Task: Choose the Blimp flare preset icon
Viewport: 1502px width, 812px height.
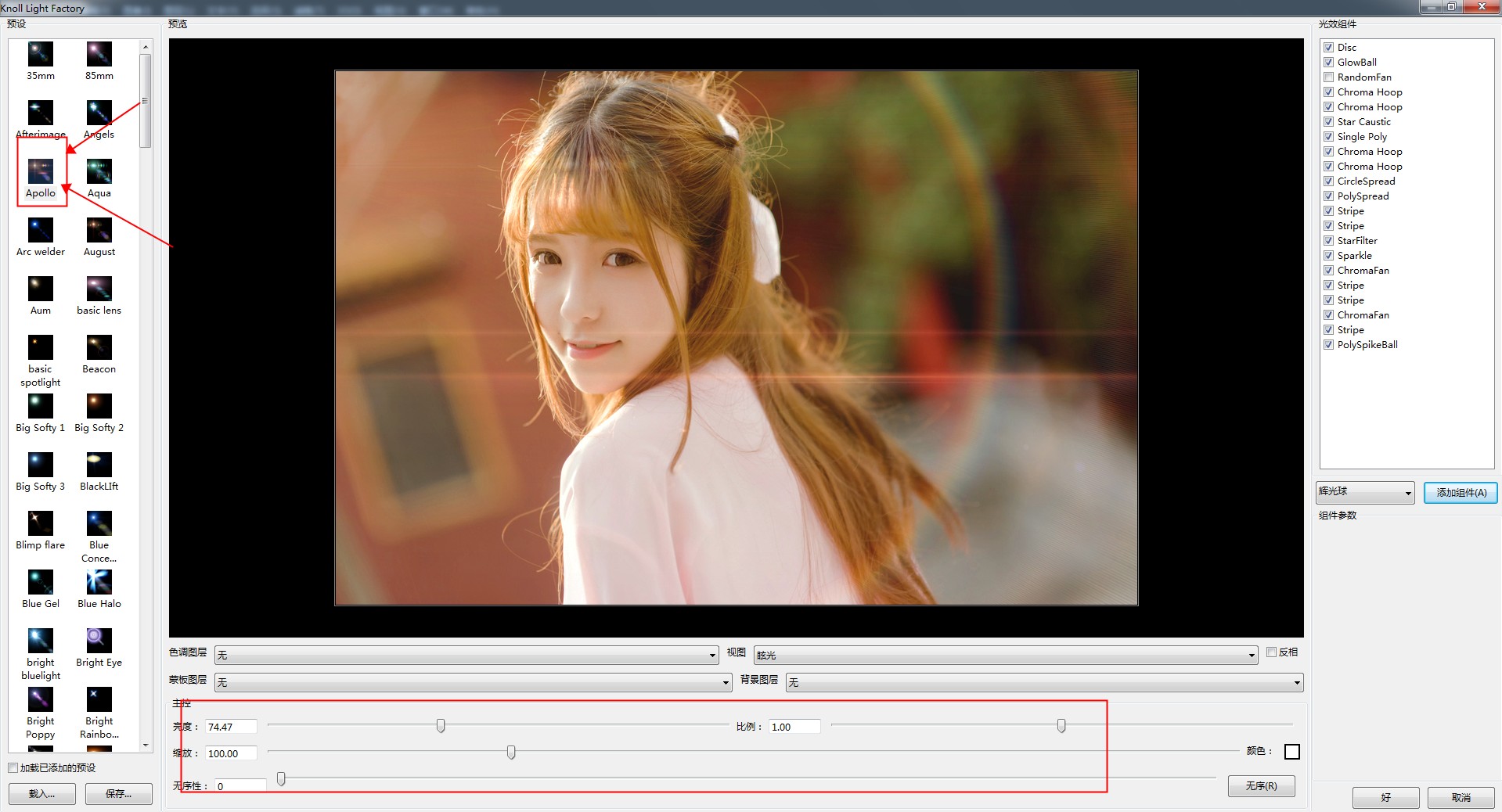Action: pyautogui.click(x=41, y=523)
